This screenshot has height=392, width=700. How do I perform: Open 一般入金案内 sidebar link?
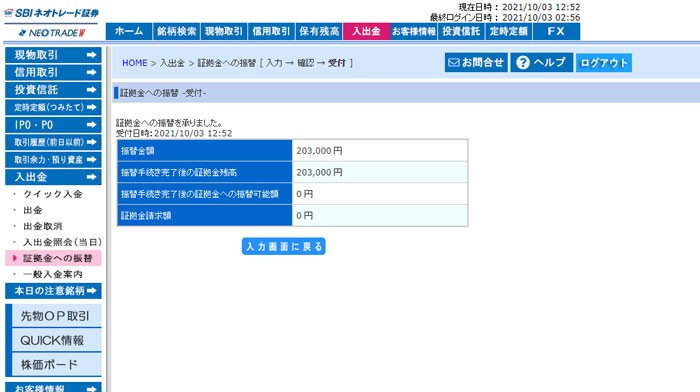pyautogui.click(x=53, y=274)
